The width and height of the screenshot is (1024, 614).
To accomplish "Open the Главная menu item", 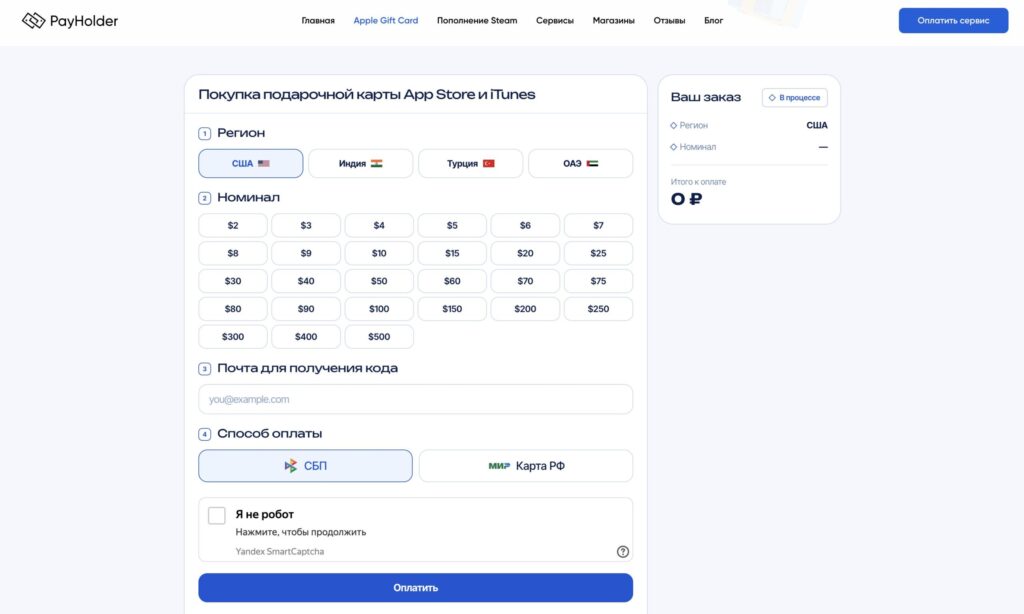I will click(318, 20).
